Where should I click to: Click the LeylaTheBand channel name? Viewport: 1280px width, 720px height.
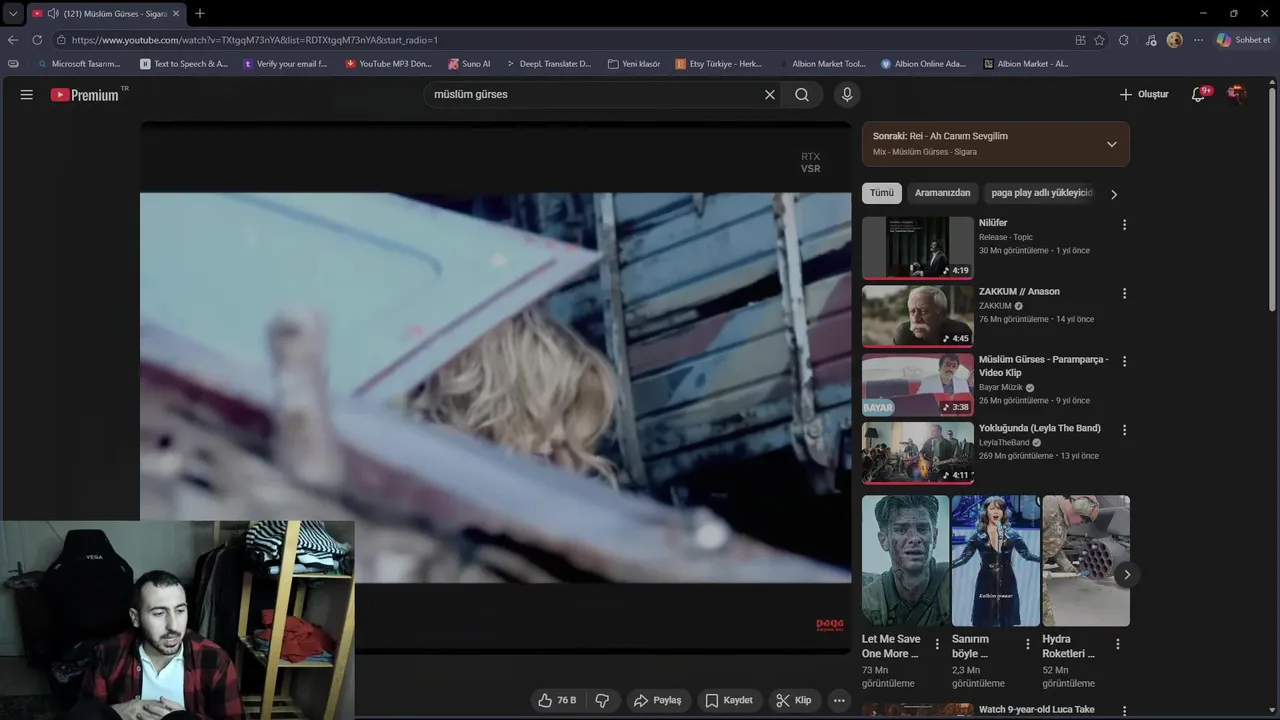point(1004,442)
